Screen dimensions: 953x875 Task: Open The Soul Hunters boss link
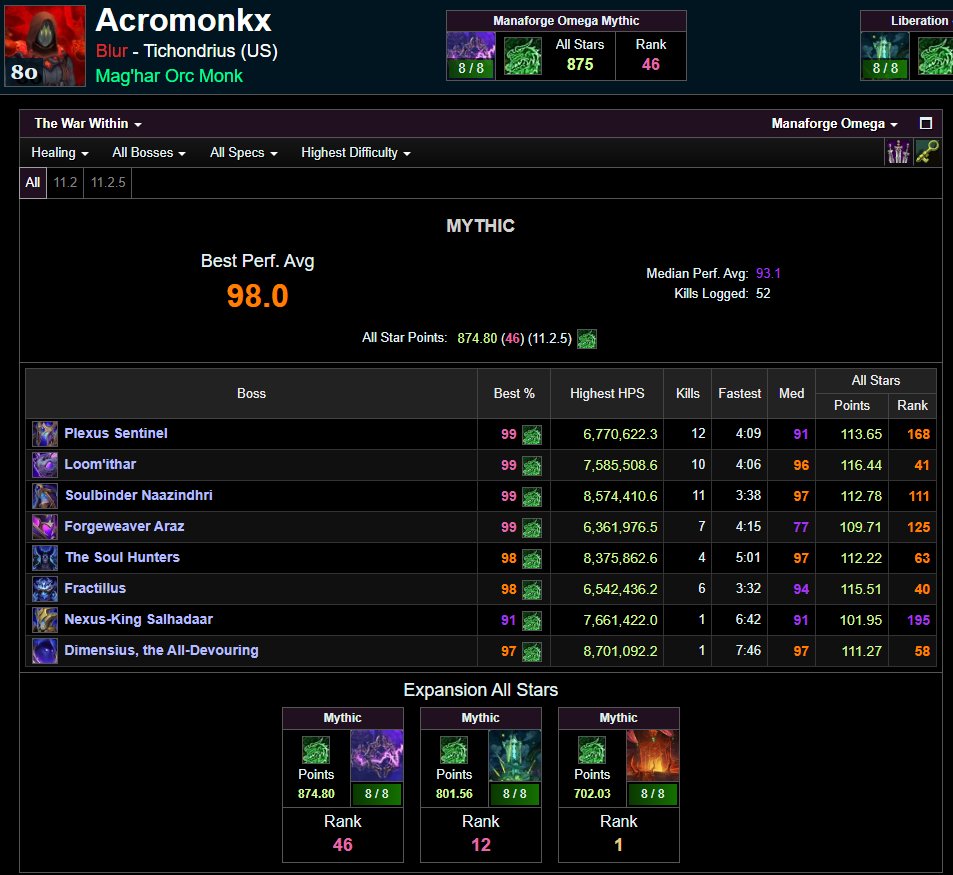122,557
